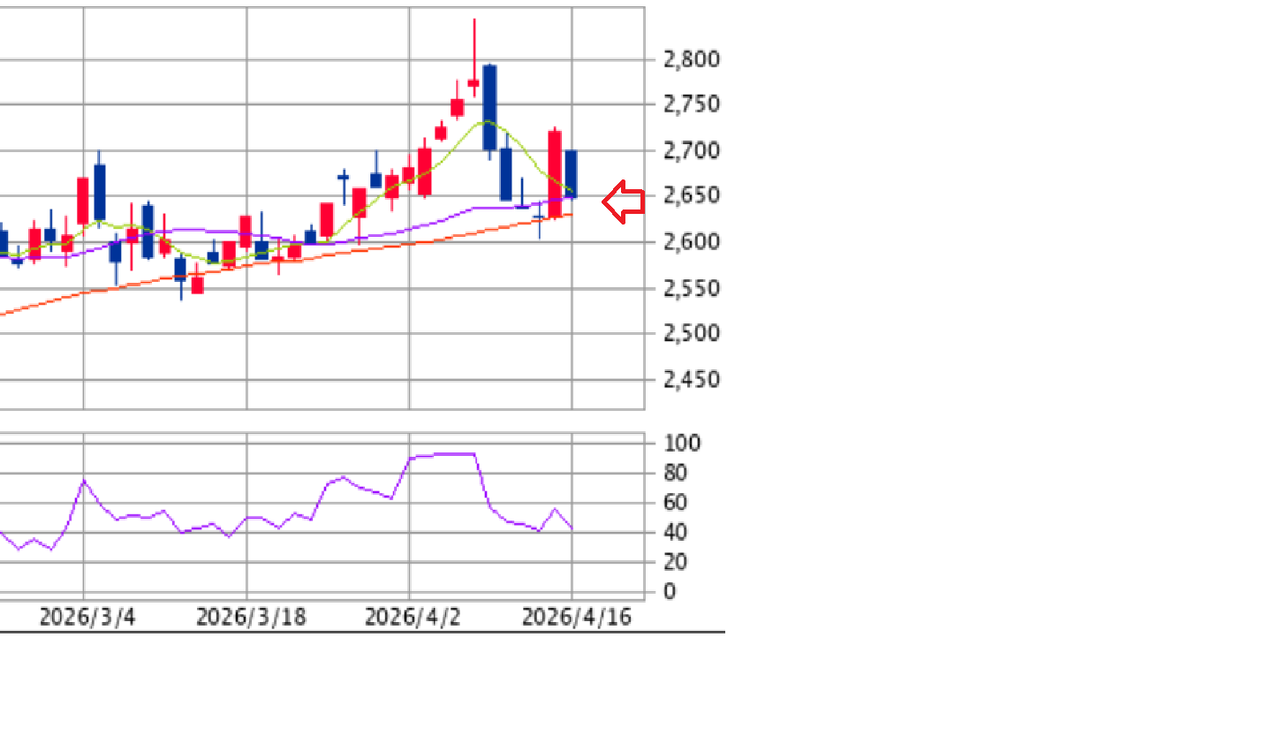
Task: Click the 2026/4/2 date label
Action: tap(413, 617)
